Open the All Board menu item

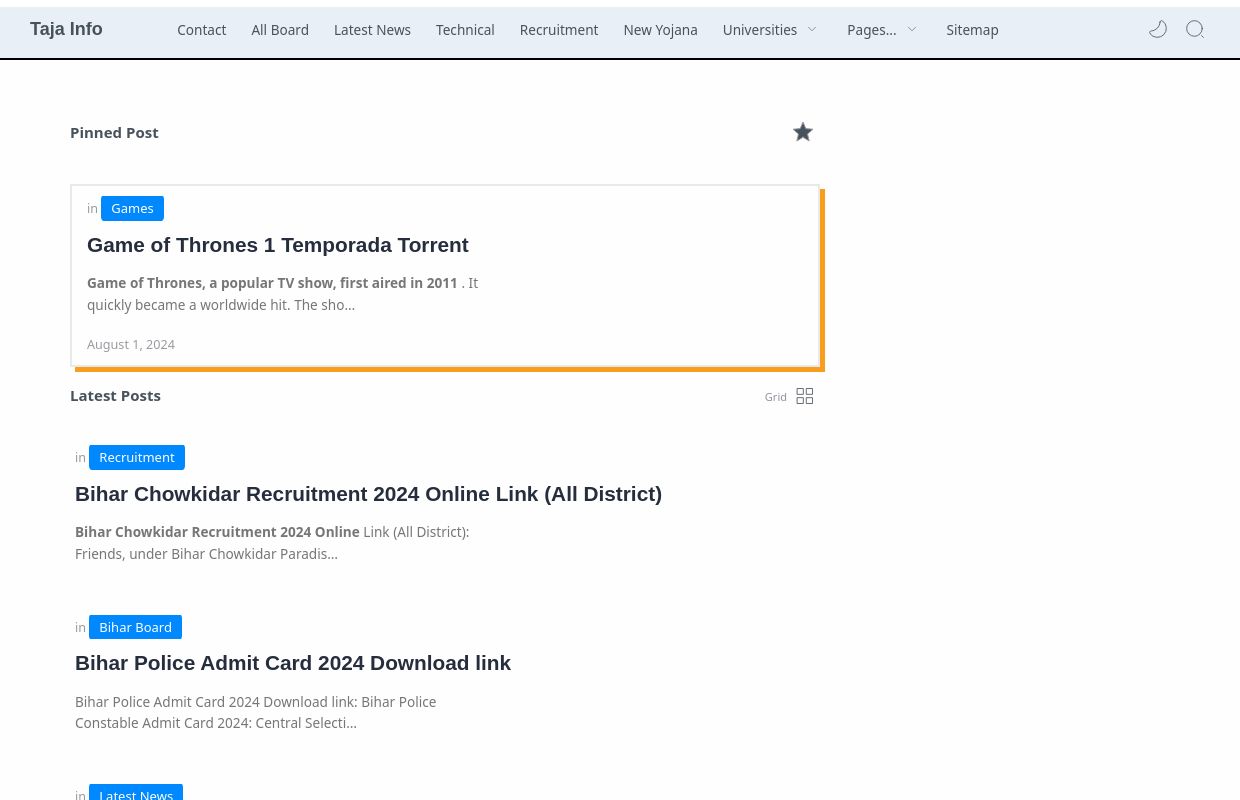(280, 30)
